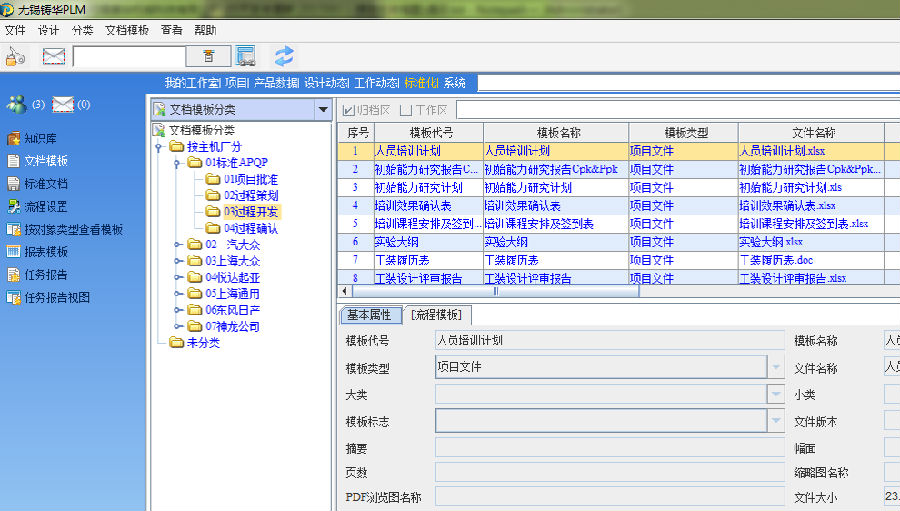Expand the 03上海大众 tree node
The image size is (900, 511).
(x=179, y=260)
